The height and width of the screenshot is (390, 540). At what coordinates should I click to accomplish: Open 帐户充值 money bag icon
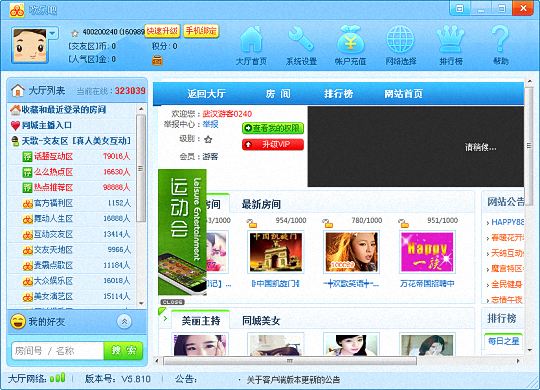[x=350, y=45]
